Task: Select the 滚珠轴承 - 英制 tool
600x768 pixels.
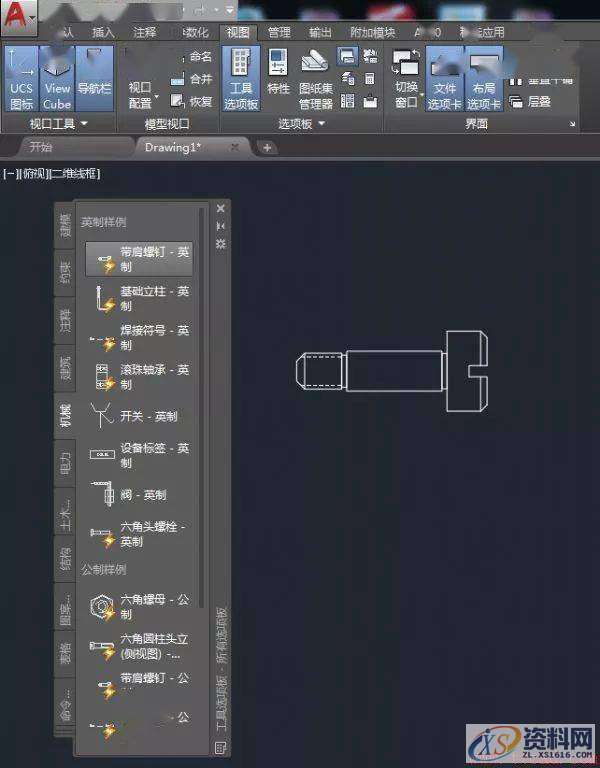Action: coord(139,377)
